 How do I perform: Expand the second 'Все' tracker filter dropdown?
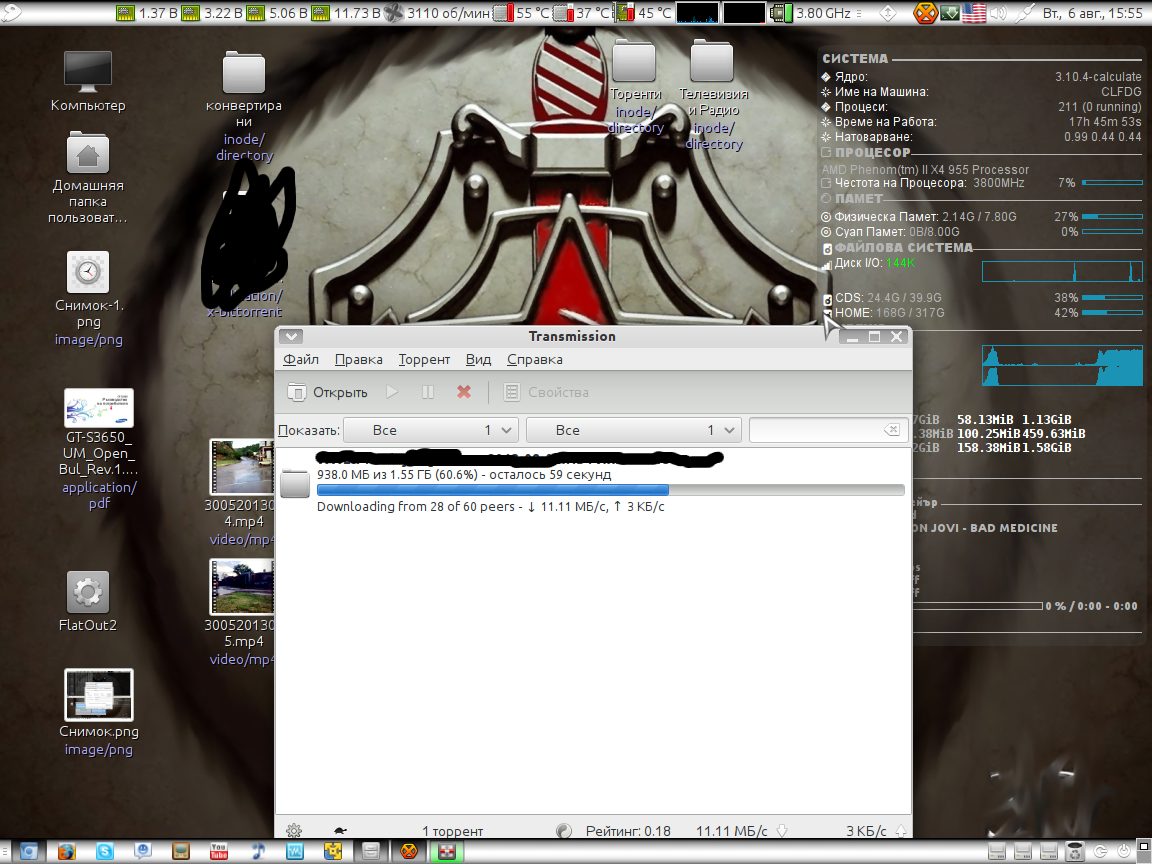pos(633,430)
